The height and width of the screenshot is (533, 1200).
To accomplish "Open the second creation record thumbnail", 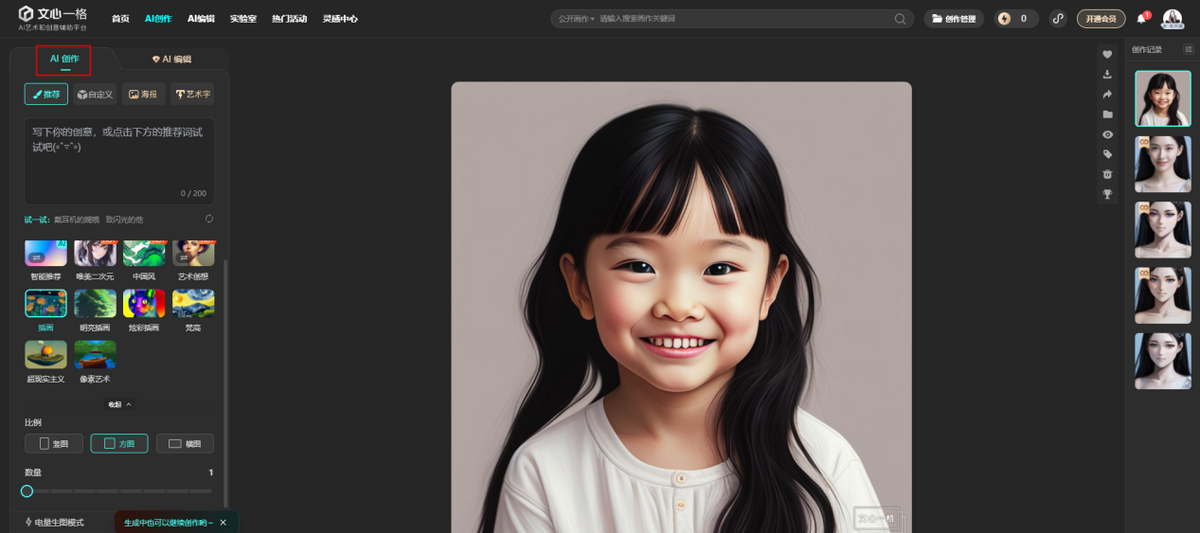I will click(x=1163, y=164).
